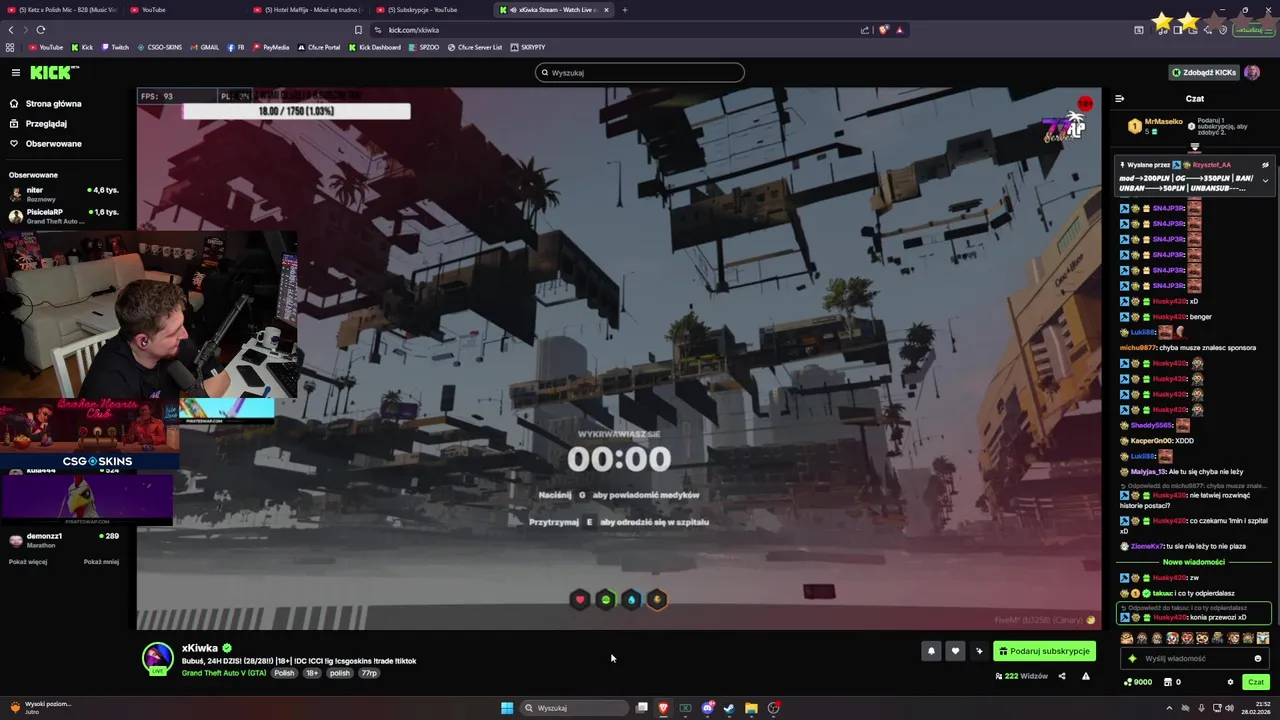Open the chat shop icon showing 0
The width and height of the screenshot is (1280, 720).
pyautogui.click(x=1172, y=682)
